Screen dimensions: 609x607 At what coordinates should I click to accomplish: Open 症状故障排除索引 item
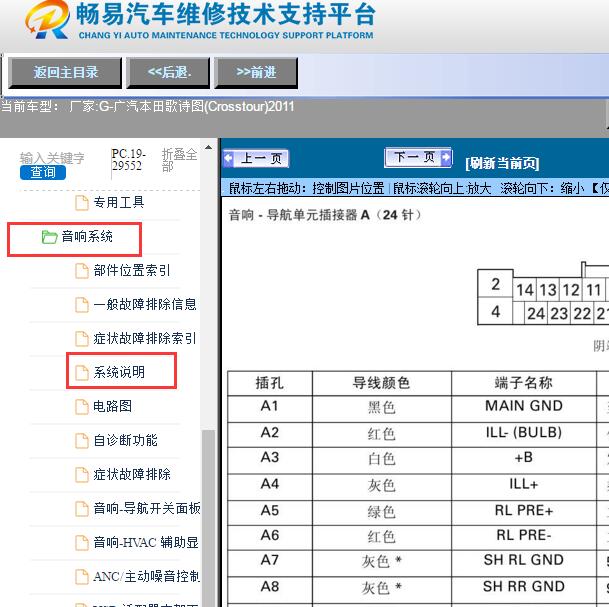tap(145, 338)
